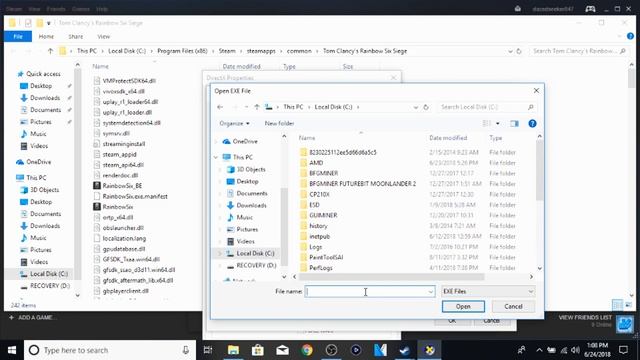The width and height of the screenshot is (640, 360).
Task: Select the BFGMINER FUTUREBIT MOONLANDER 2 folder
Action: point(362,184)
